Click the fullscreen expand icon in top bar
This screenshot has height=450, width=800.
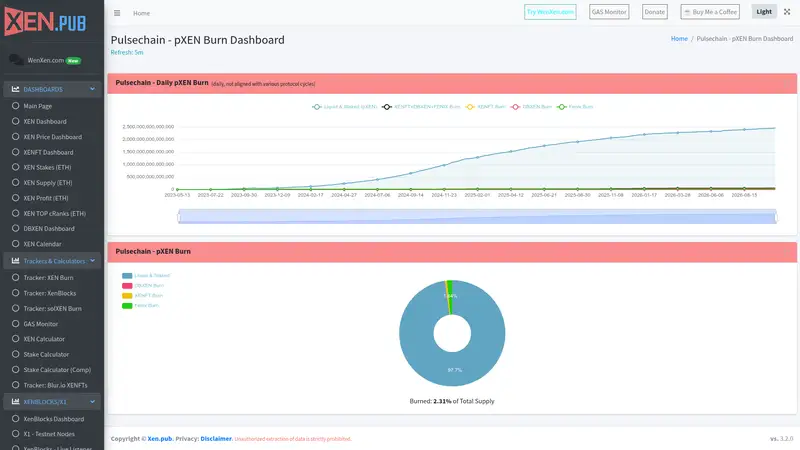point(787,12)
